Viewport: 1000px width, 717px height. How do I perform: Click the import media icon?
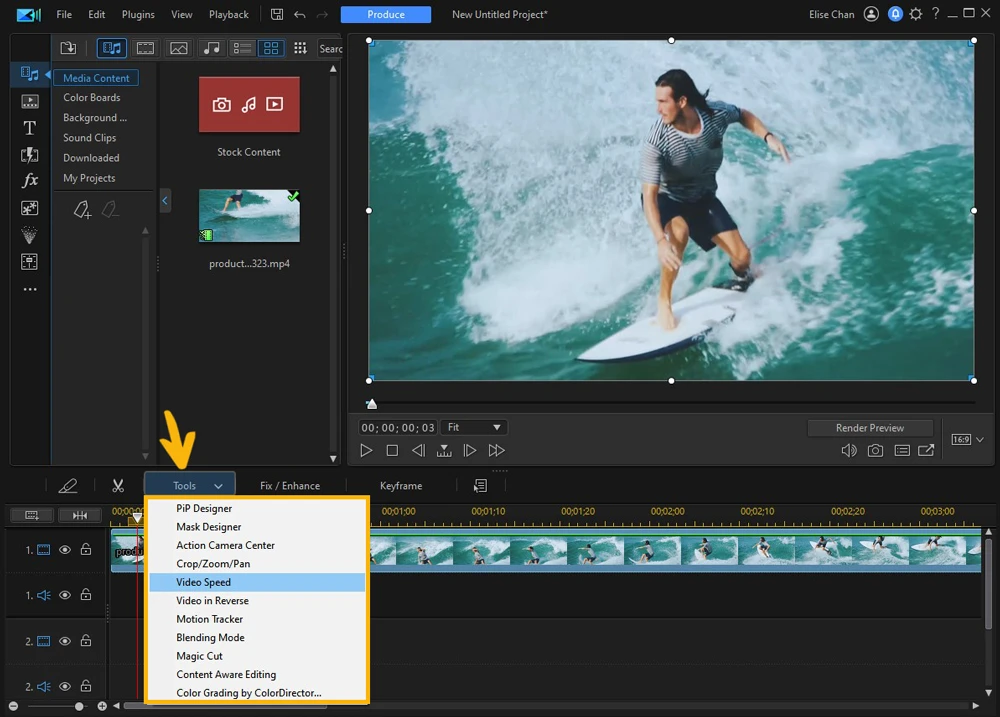tap(68, 48)
